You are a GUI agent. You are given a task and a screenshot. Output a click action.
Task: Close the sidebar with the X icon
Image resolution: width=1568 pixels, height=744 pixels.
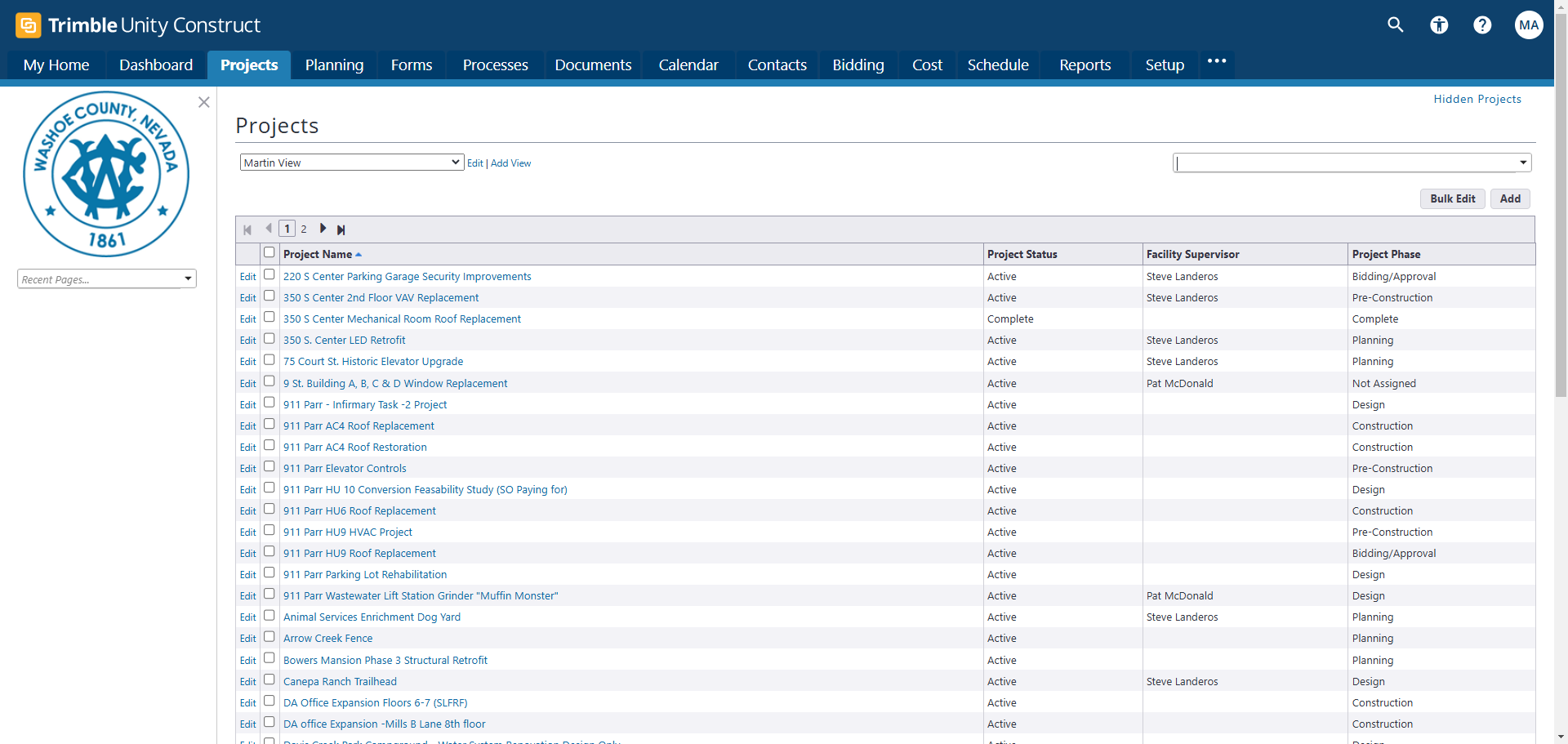coord(204,102)
